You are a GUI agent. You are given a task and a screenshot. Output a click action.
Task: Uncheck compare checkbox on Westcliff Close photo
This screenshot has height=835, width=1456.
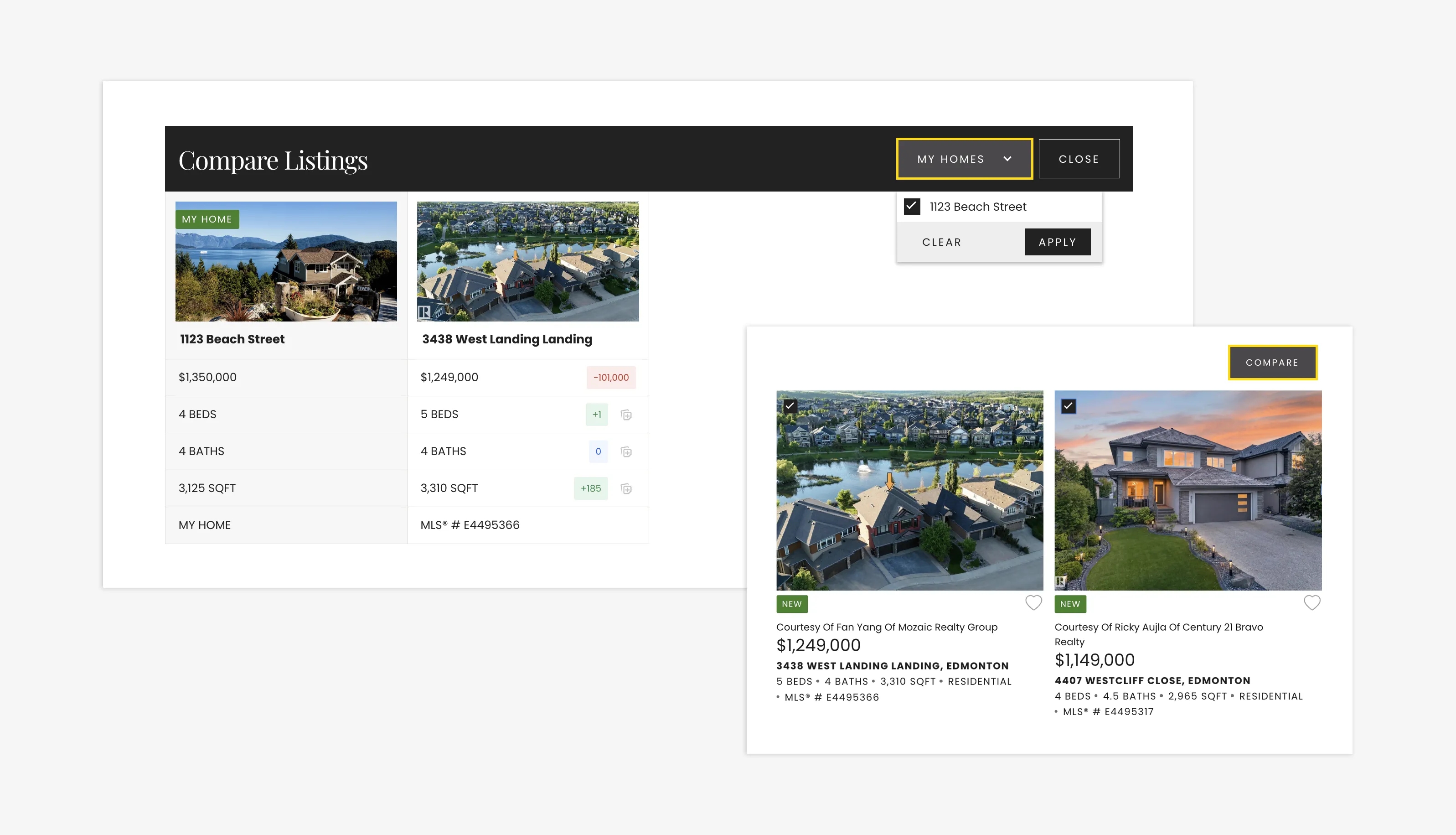coord(1069,406)
